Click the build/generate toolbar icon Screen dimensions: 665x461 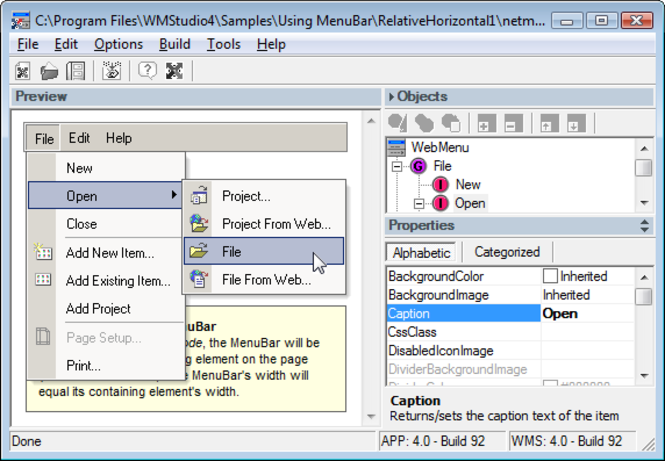[112, 71]
